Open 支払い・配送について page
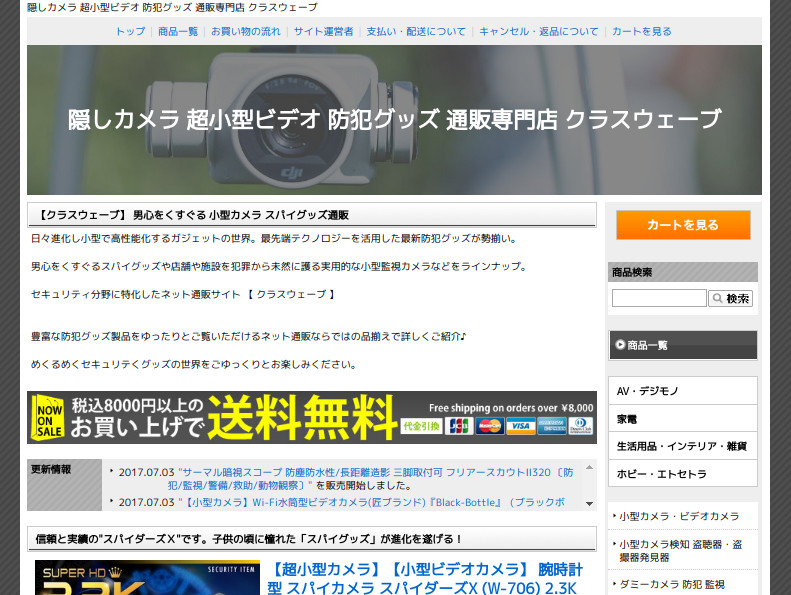 coord(416,31)
